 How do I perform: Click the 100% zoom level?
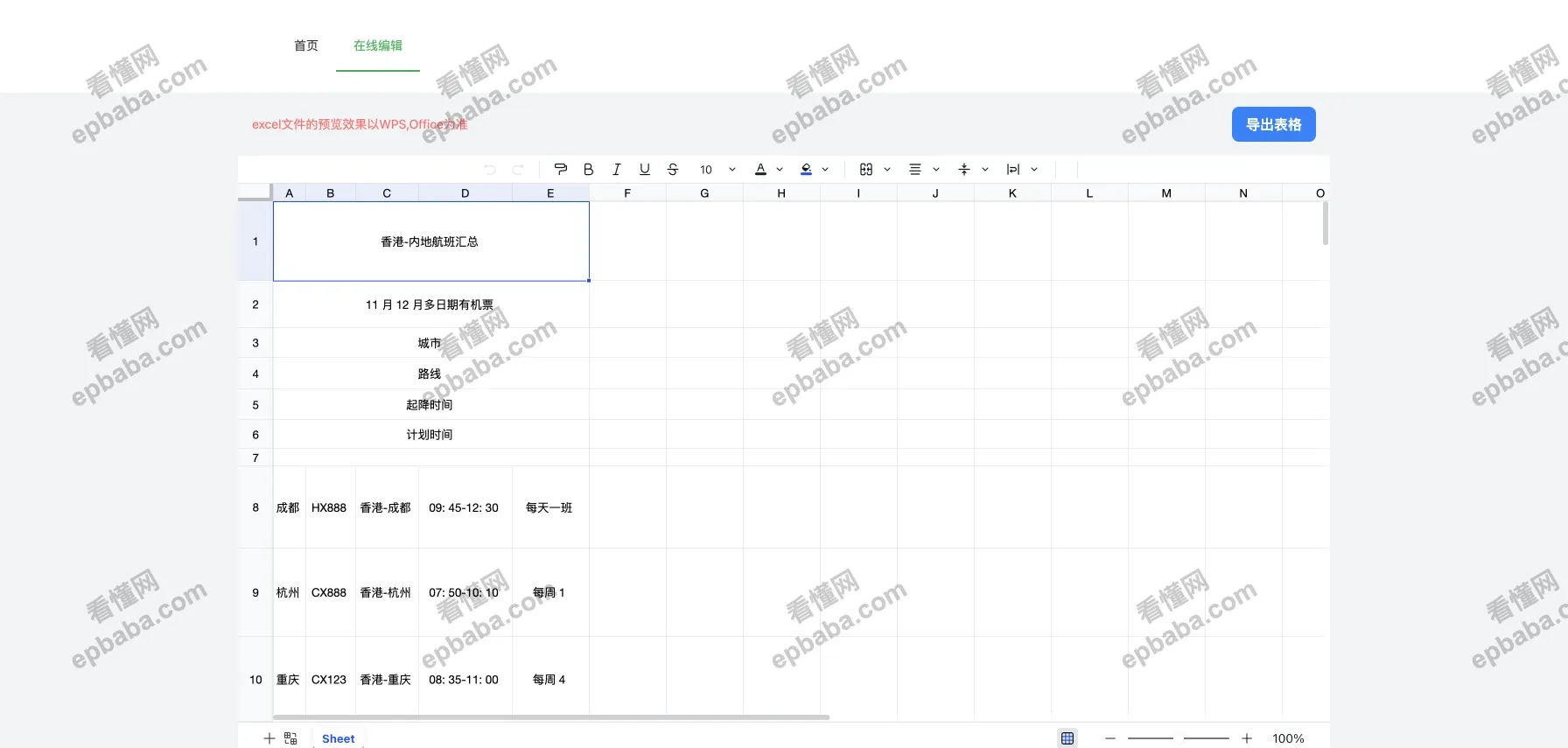1288,738
